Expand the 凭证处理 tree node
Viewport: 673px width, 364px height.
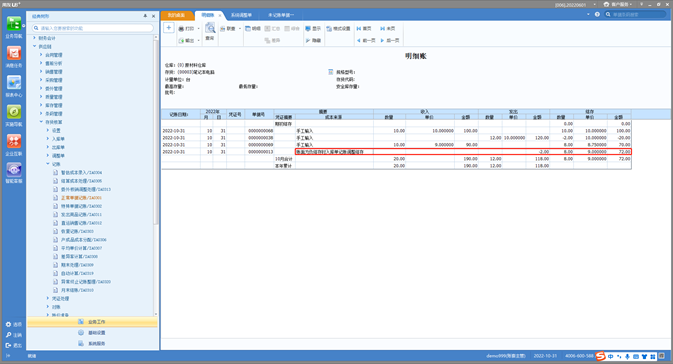pyautogui.click(x=48, y=298)
